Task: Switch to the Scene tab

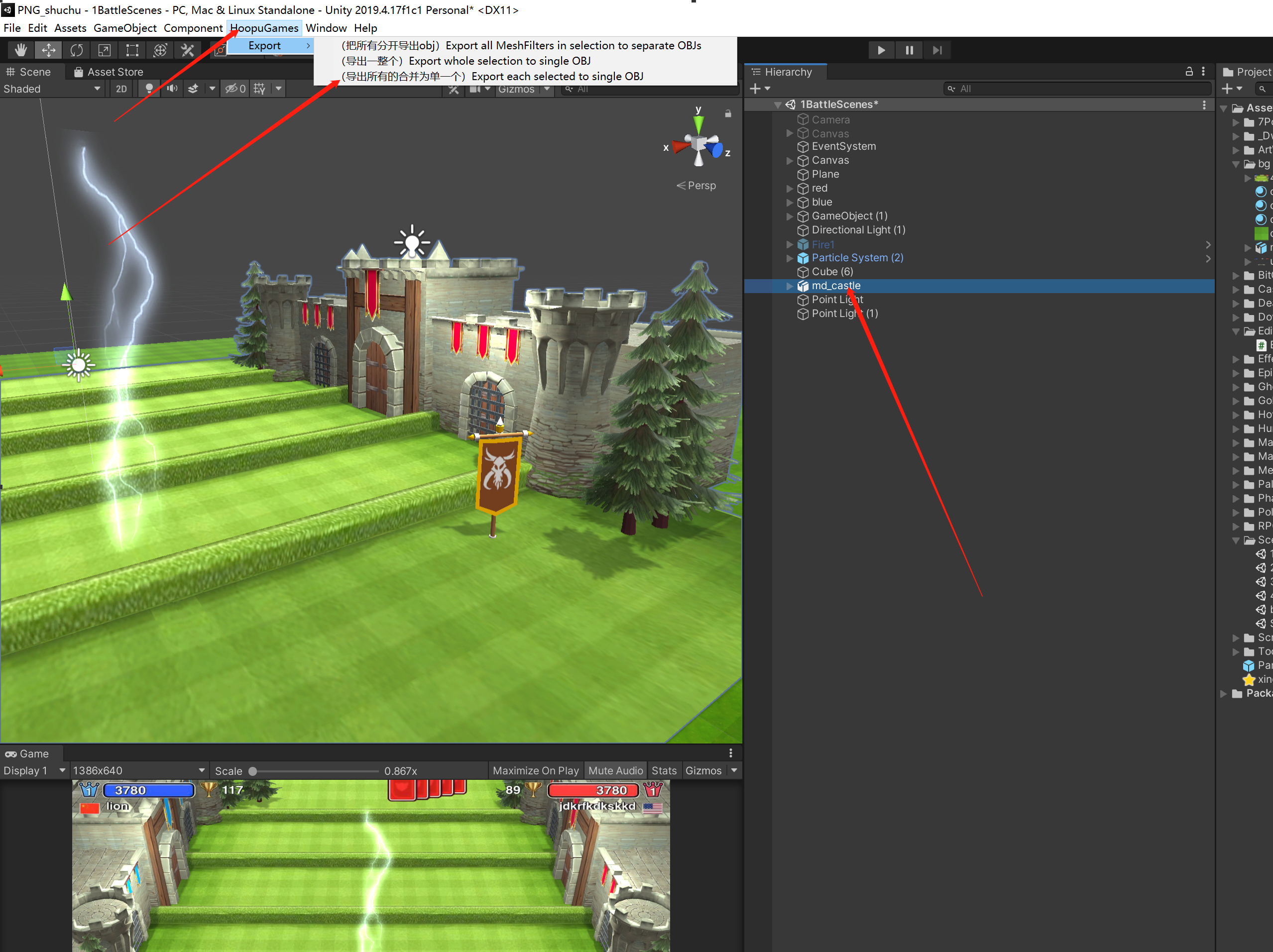Action: [28, 72]
